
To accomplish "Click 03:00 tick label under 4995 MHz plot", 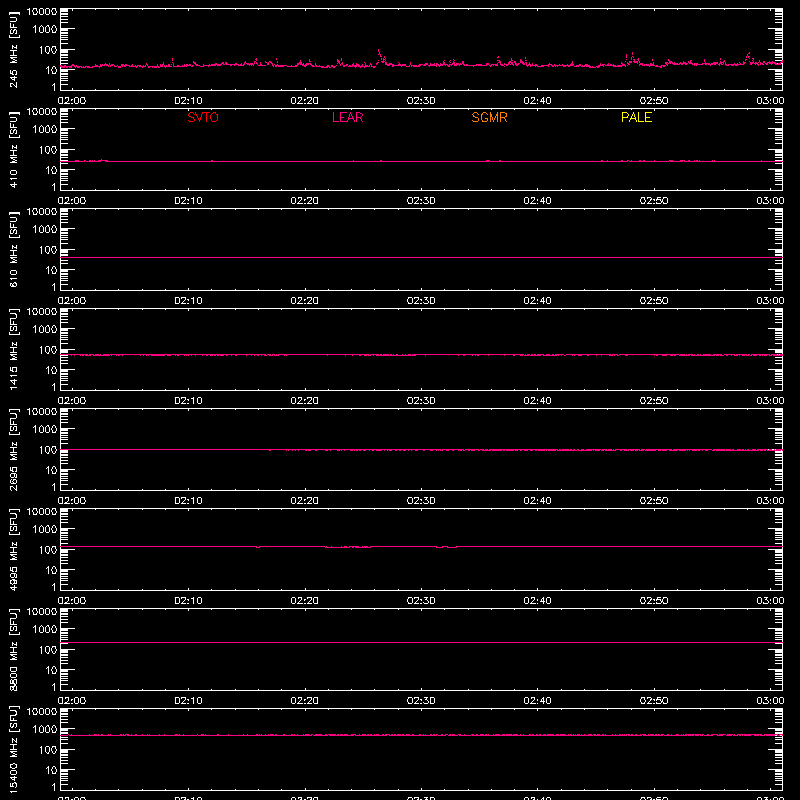I will click(770, 601).
